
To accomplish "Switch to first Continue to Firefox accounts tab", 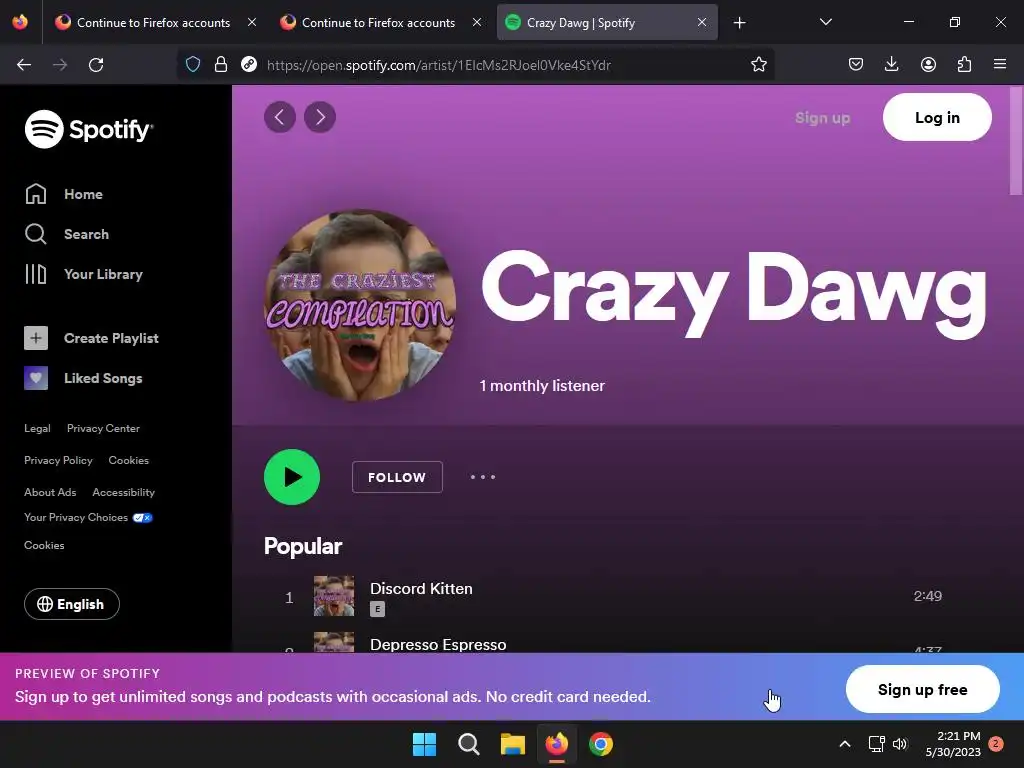I will coord(155,22).
